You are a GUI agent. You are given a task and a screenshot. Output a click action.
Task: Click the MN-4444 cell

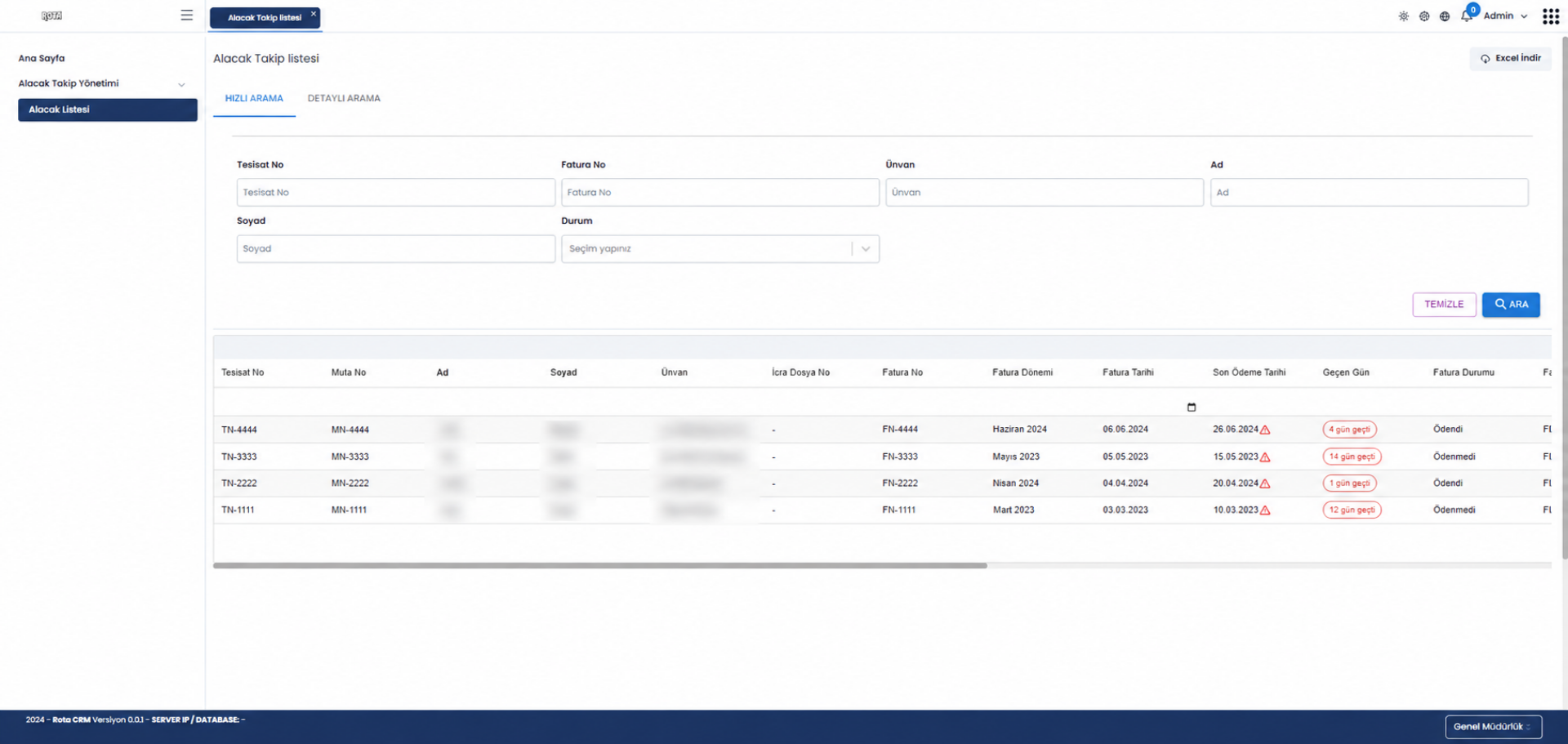tap(350, 430)
